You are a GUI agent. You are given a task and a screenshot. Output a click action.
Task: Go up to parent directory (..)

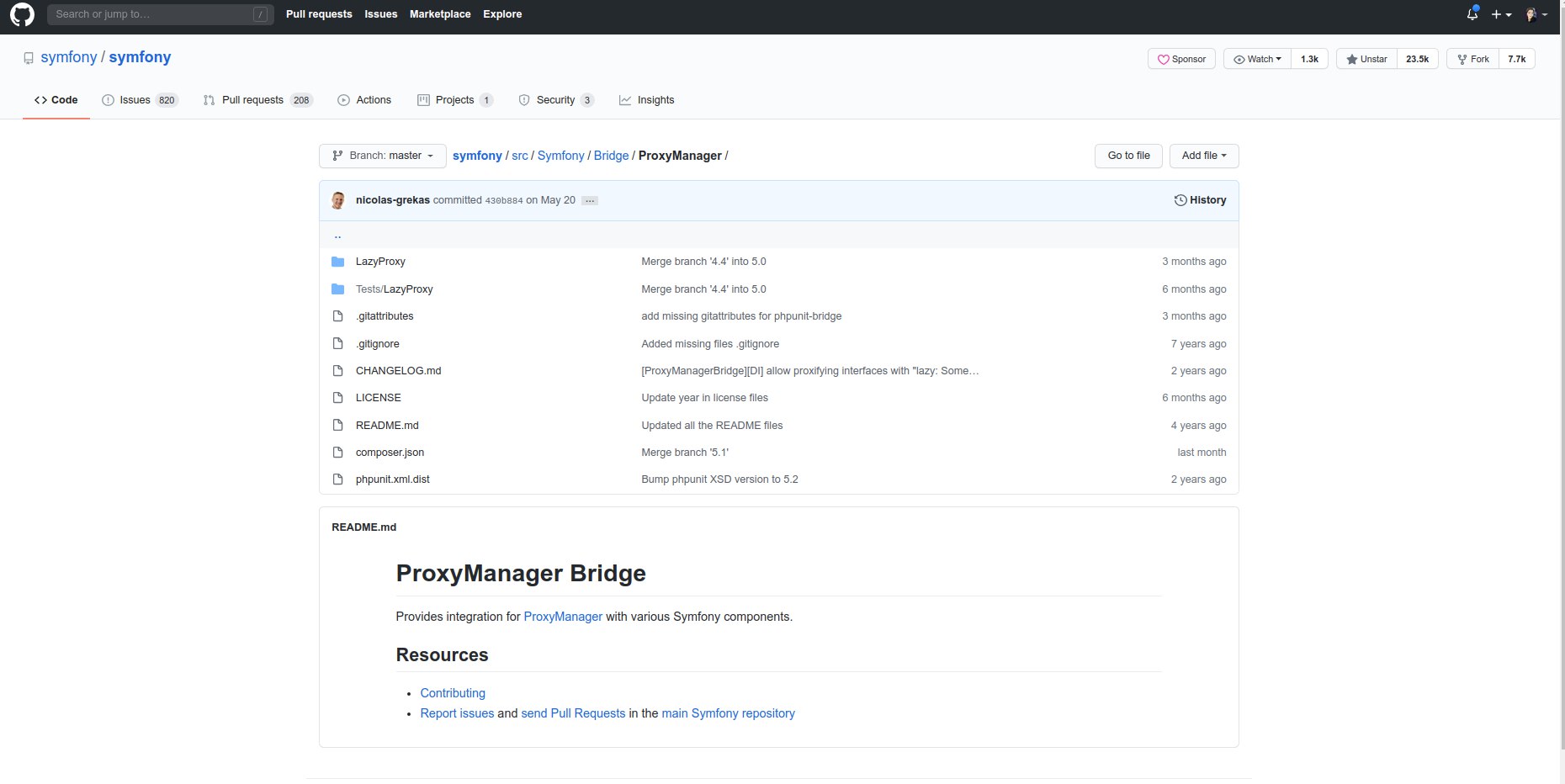pos(337,235)
